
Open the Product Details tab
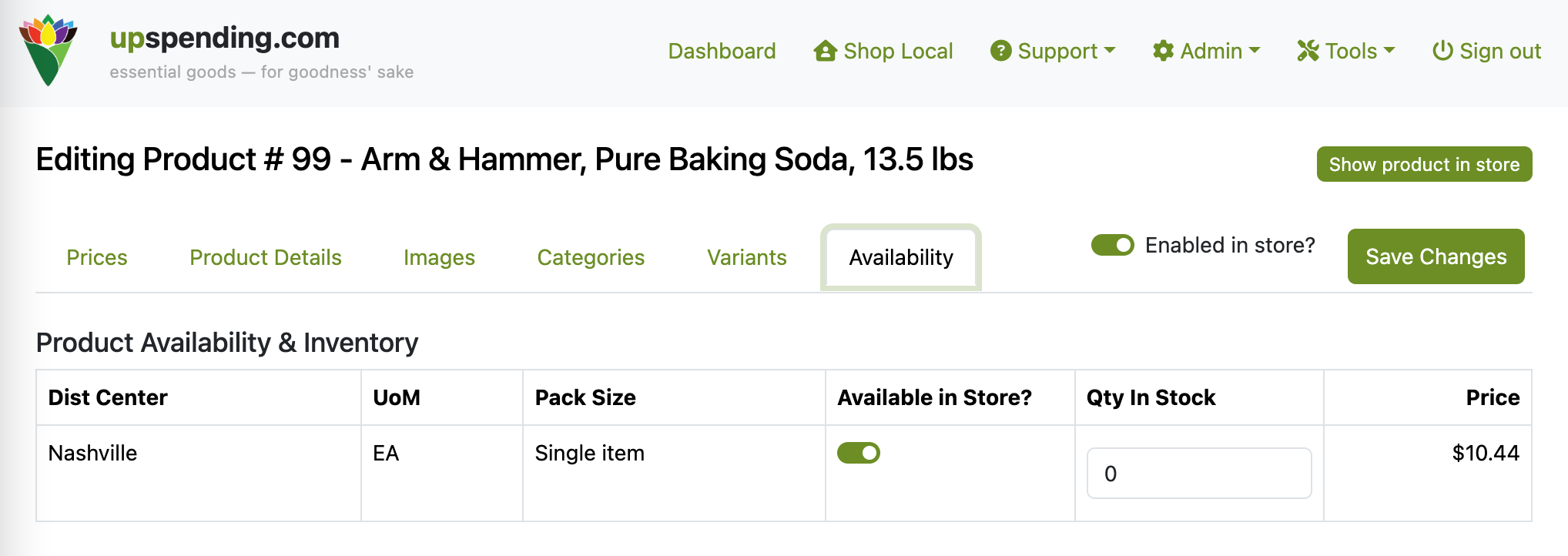pyautogui.click(x=266, y=257)
